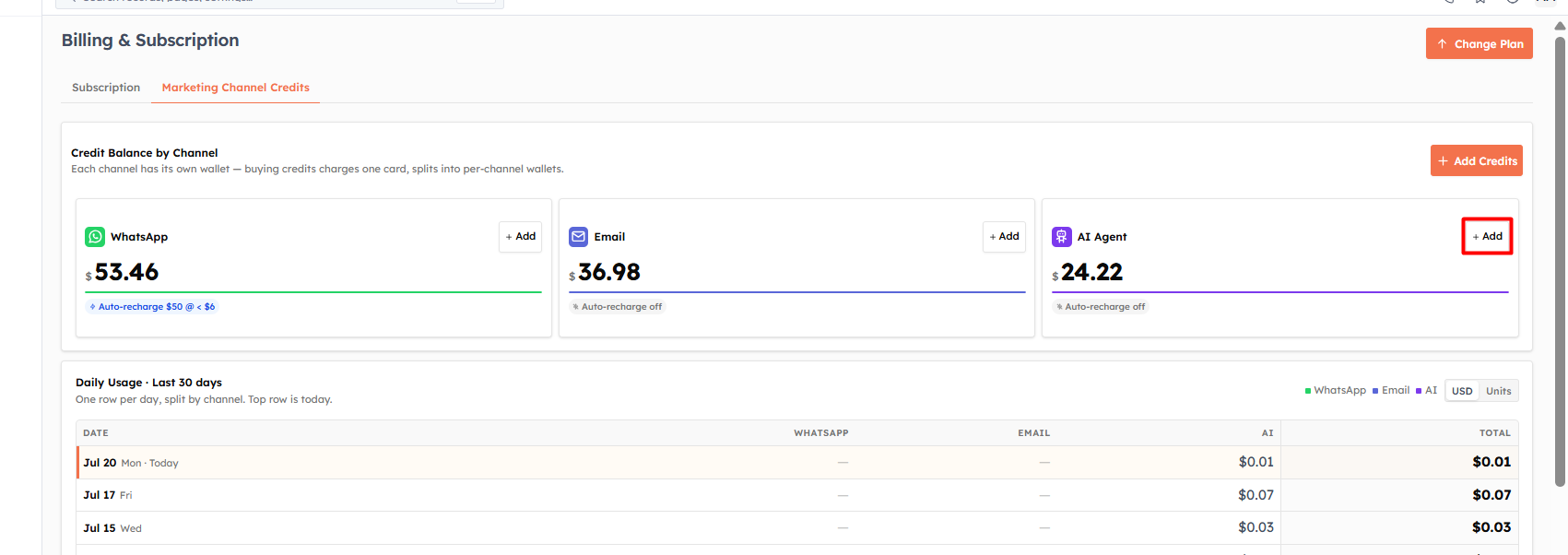Click the $0.03 AI value for Jul 15
Screen dimensions: 1568x555
pyautogui.click(x=1256, y=527)
